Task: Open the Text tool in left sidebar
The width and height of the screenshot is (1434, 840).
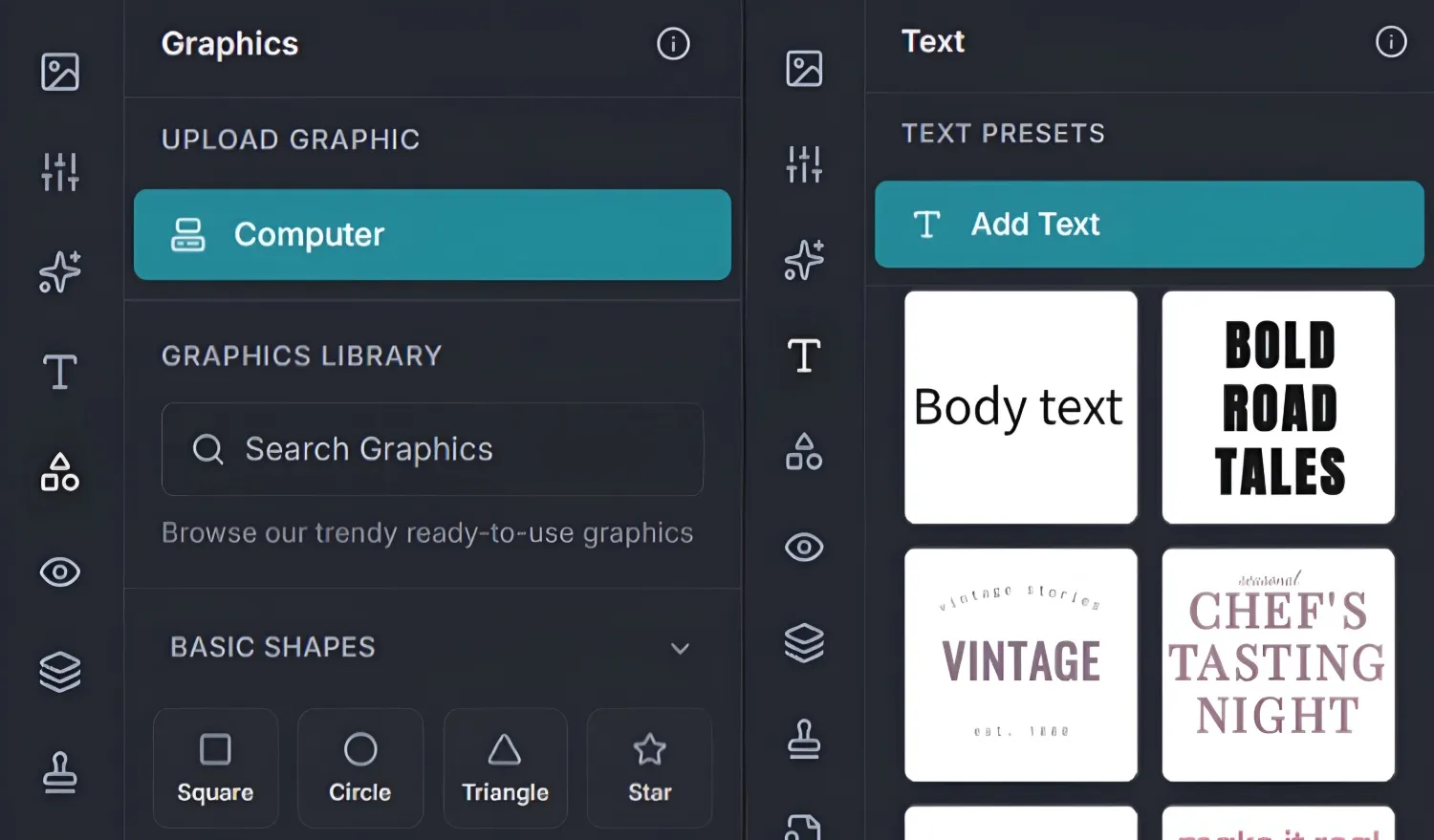Action: [x=59, y=372]
